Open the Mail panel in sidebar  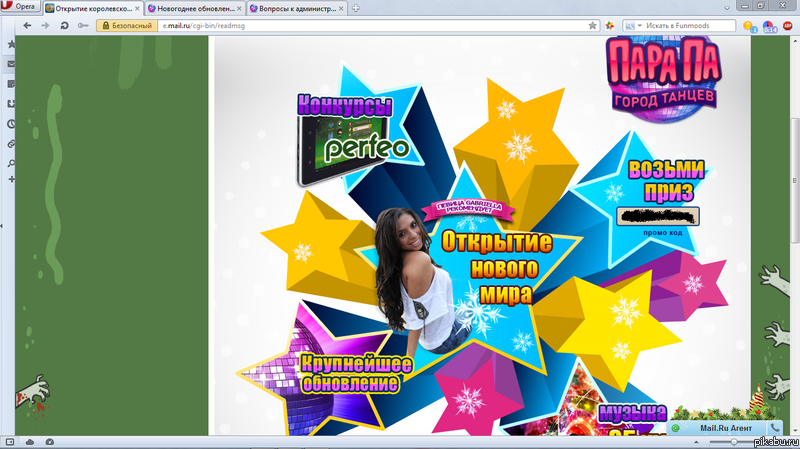[x=11, y=64]
